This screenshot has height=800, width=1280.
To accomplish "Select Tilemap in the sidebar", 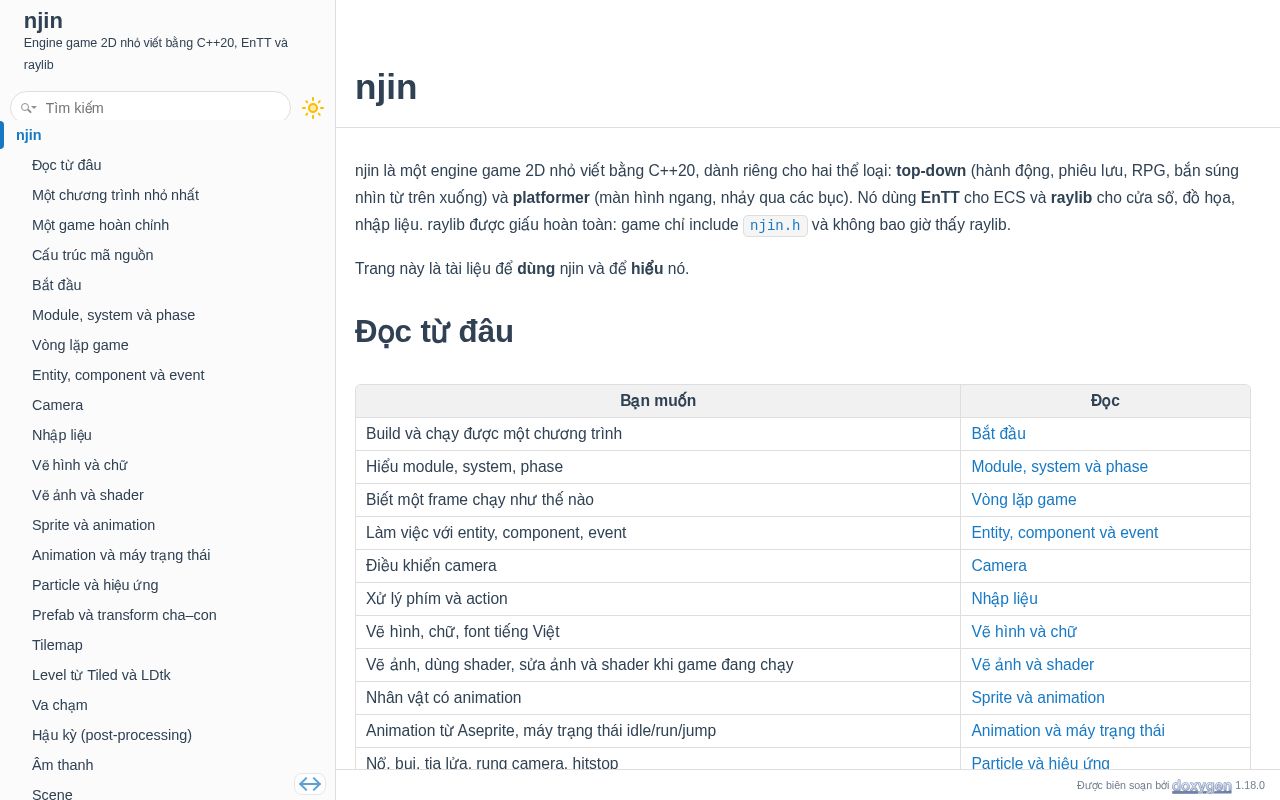I will tap(58, 645).
